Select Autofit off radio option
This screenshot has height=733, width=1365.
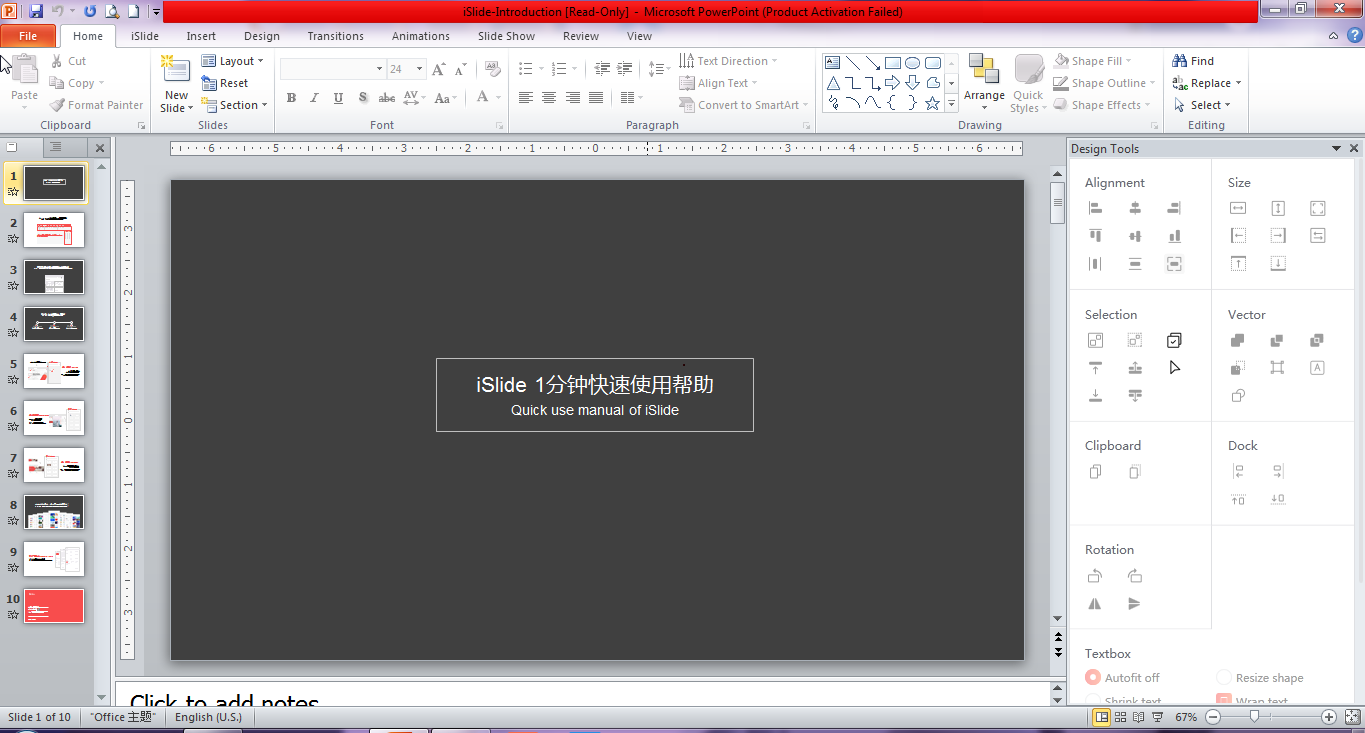pos(1093,678)
